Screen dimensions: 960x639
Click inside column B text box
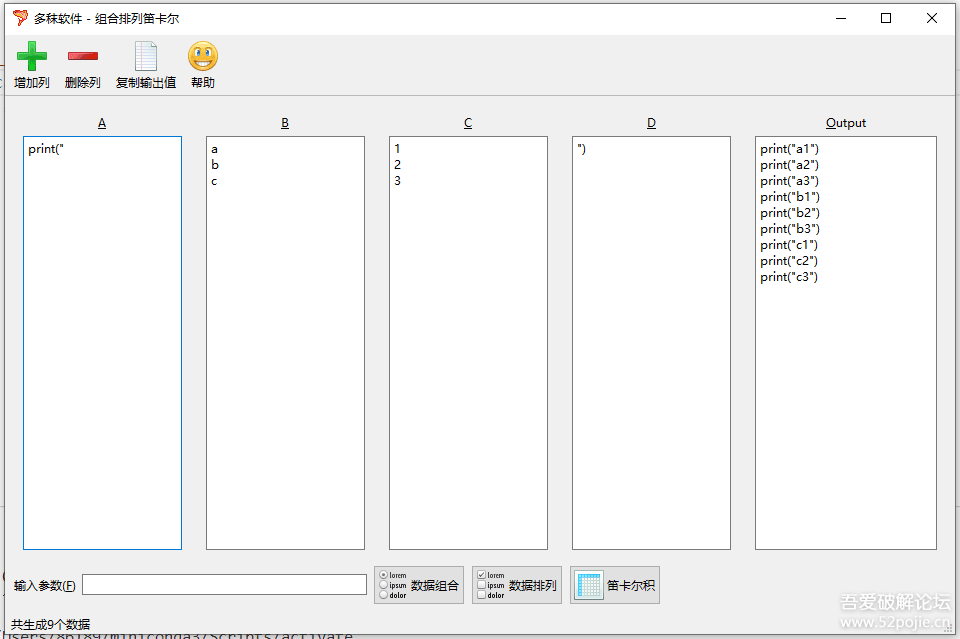[285, 343]
